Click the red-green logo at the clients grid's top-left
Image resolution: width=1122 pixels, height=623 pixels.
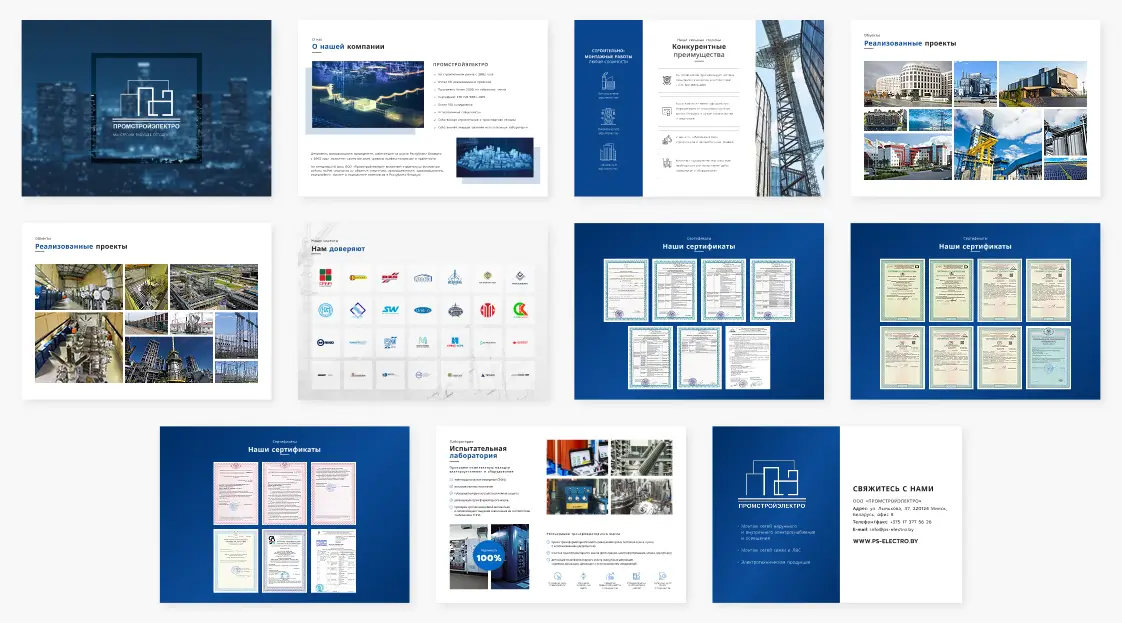[x=324, y=276]
